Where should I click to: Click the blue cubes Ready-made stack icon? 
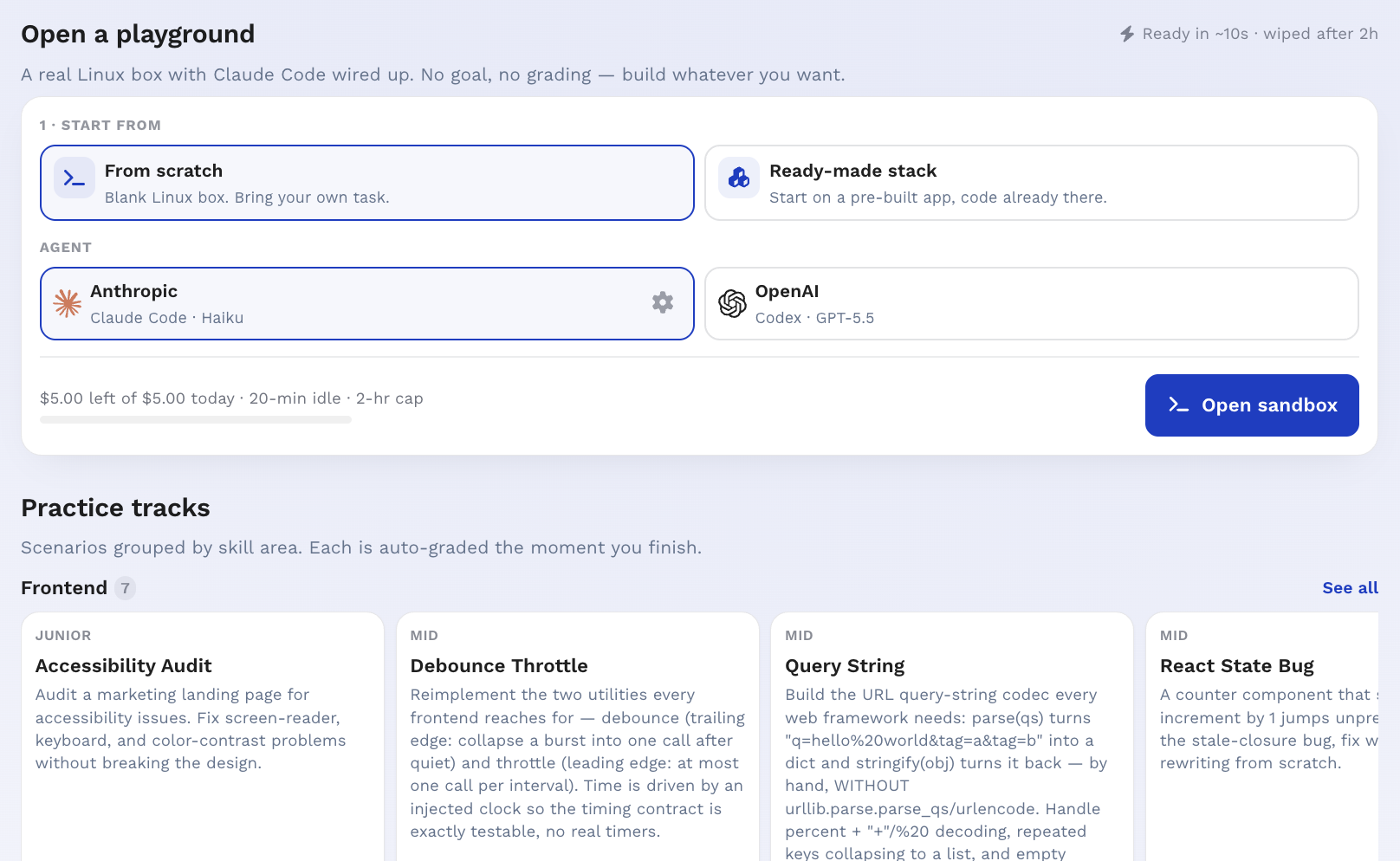point(739,178)
